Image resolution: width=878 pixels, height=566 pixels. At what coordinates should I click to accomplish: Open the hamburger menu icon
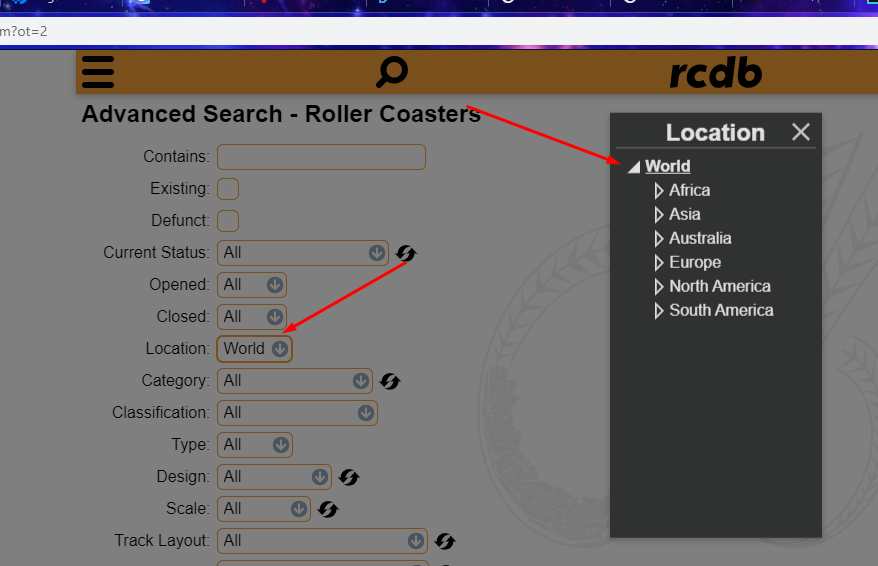[x=98, y=72]
